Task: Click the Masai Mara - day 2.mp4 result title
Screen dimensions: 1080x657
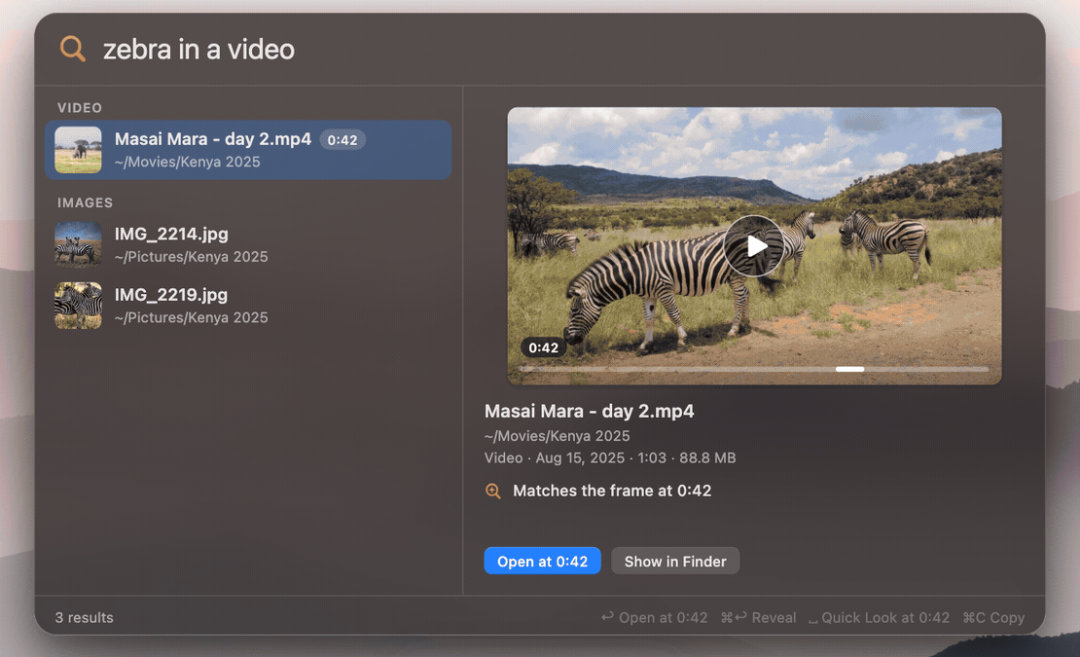Action: [x=213, y=139]
